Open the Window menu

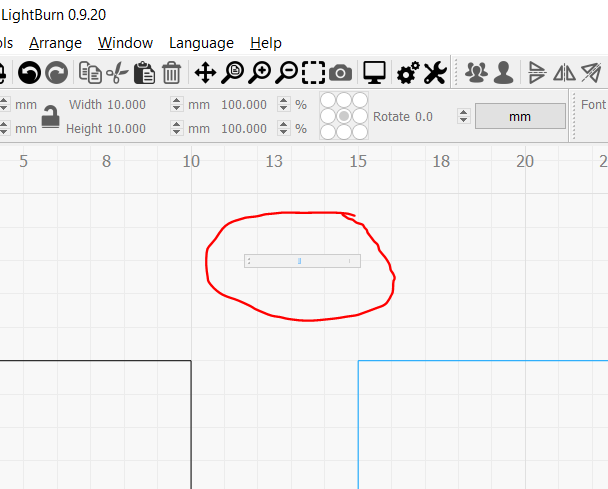[x=125, y=43]
